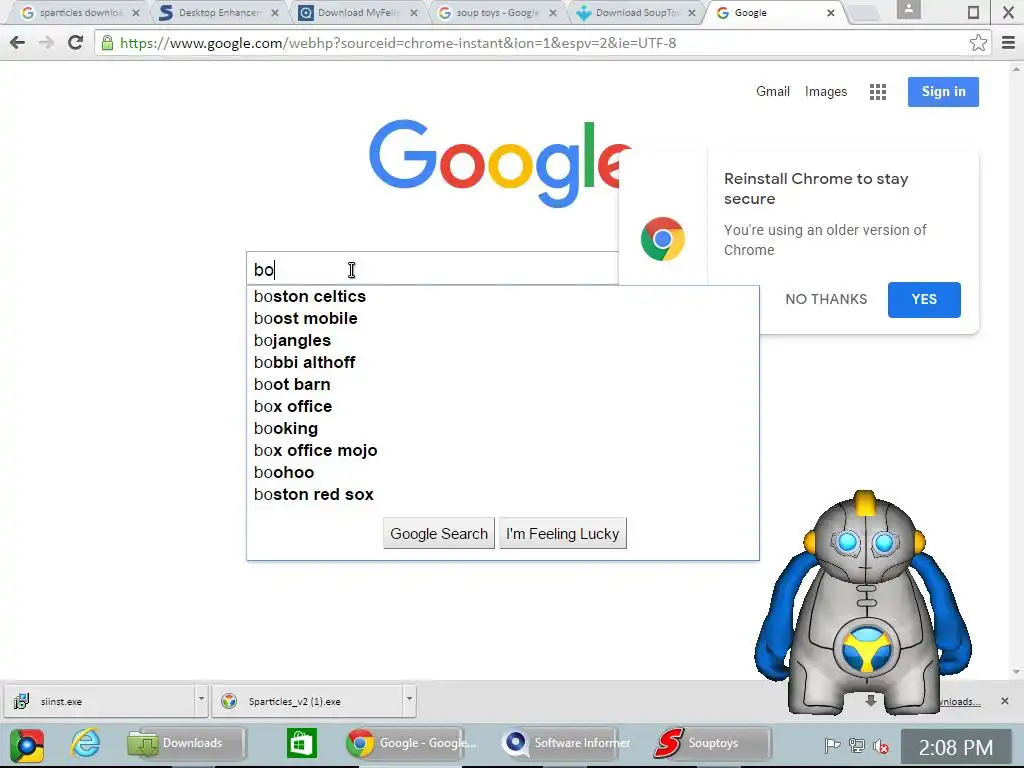1024x768 pixels.
Task: Open the Sparticles_v2 (1).exe download item
Action: [307, 701]
